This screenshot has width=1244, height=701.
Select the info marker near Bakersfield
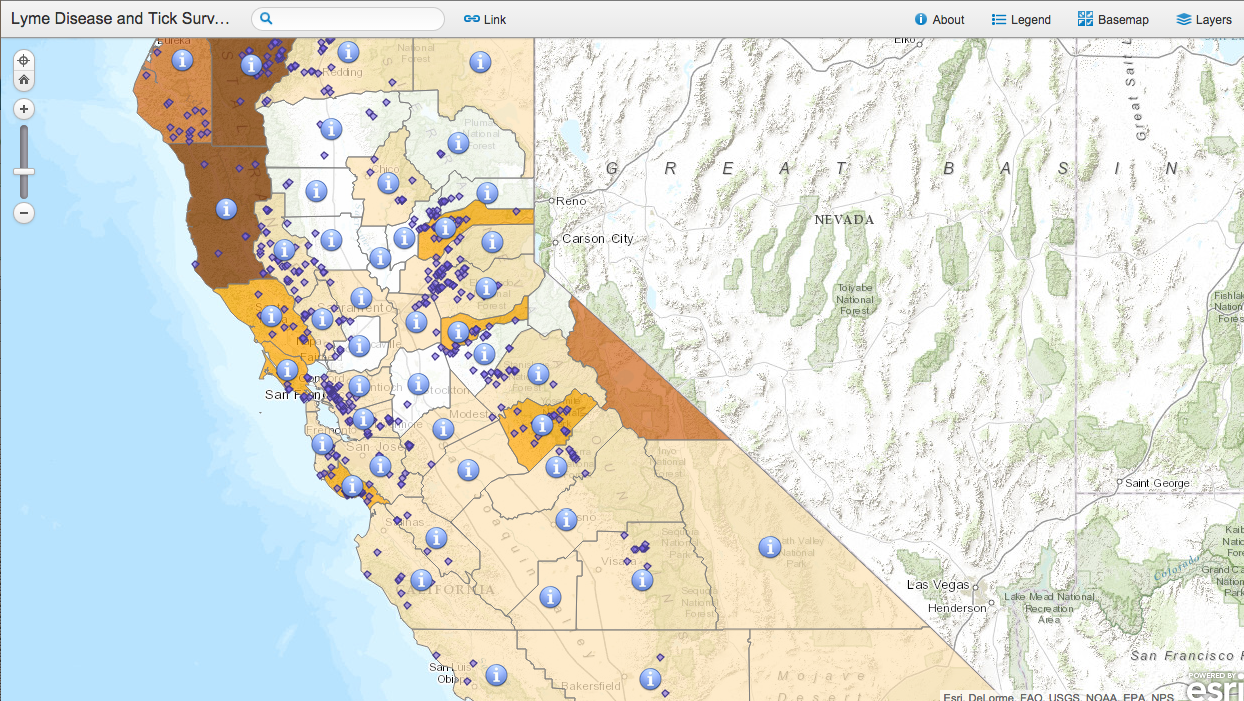(x=650, y=680)
